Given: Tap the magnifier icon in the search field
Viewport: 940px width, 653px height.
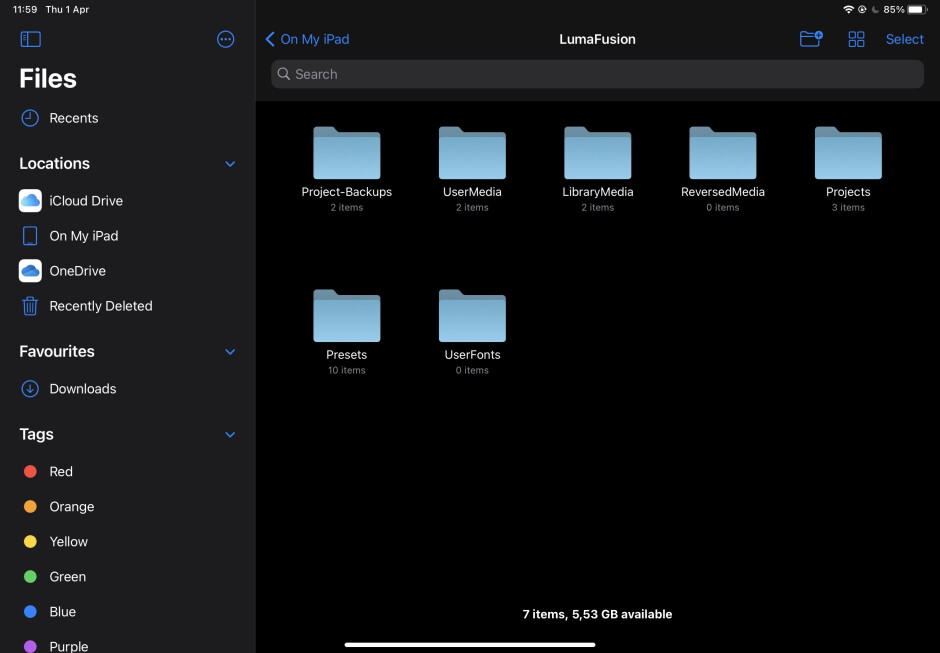Looking at the screenshot, I should point(284,74).
